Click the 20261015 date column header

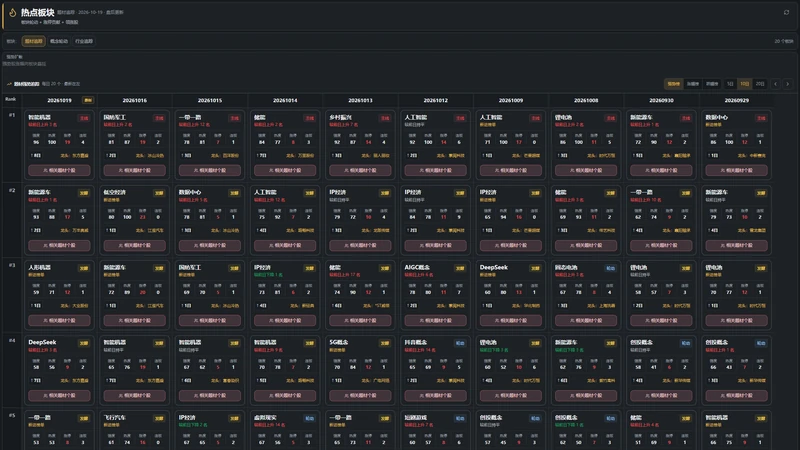tap(210, 101)
